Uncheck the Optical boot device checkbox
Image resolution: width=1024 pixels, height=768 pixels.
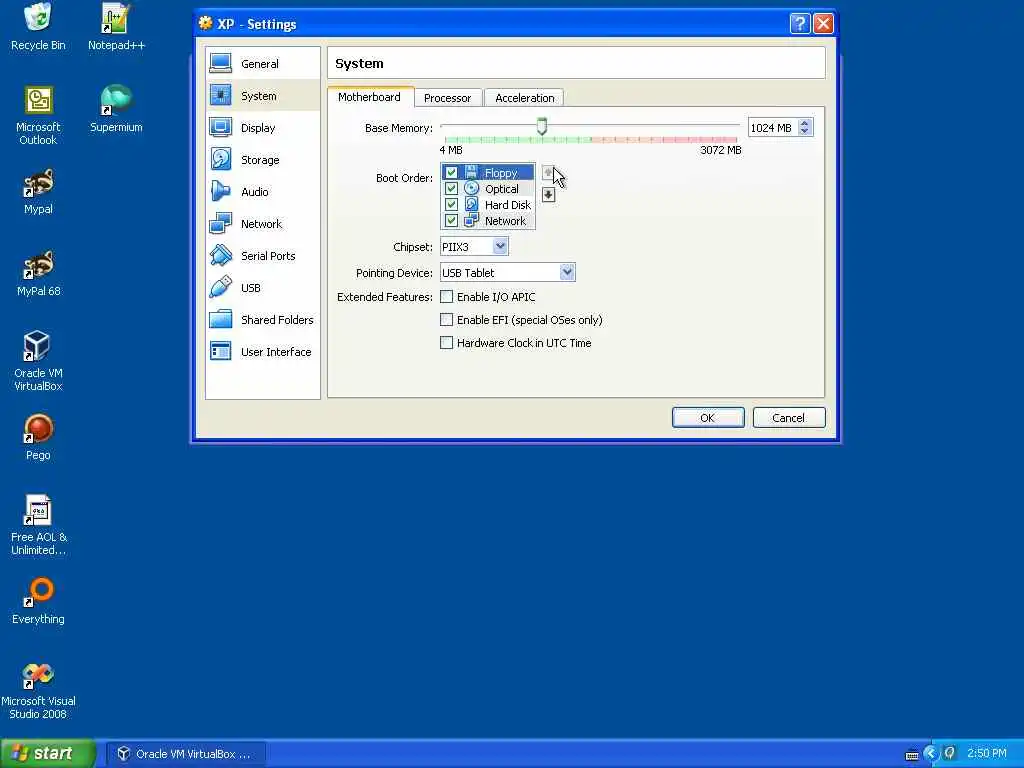click(451, 189)
